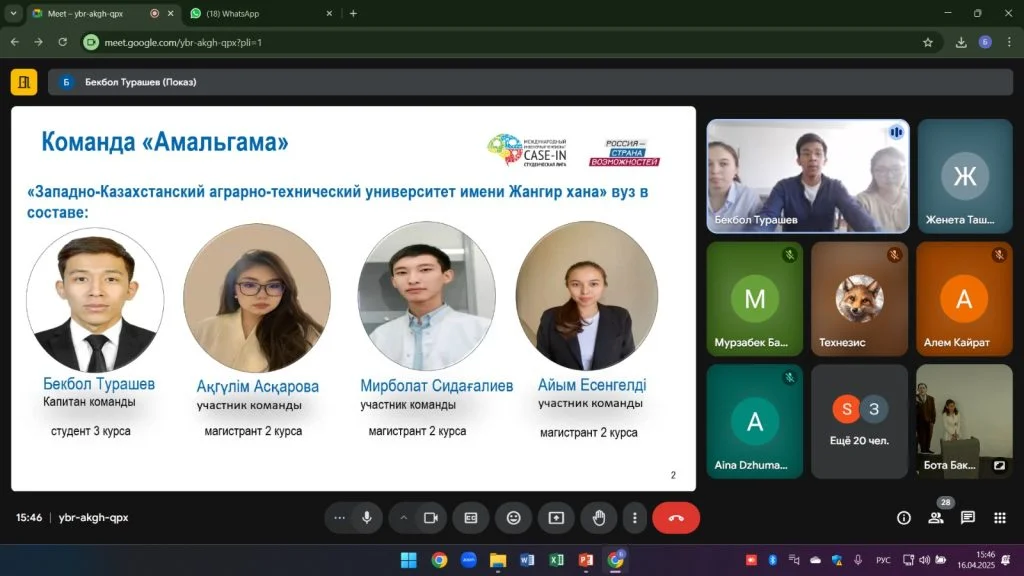Close the WhatsApp tab
This screenshot has width=1024, height=576.
(329, 13)
